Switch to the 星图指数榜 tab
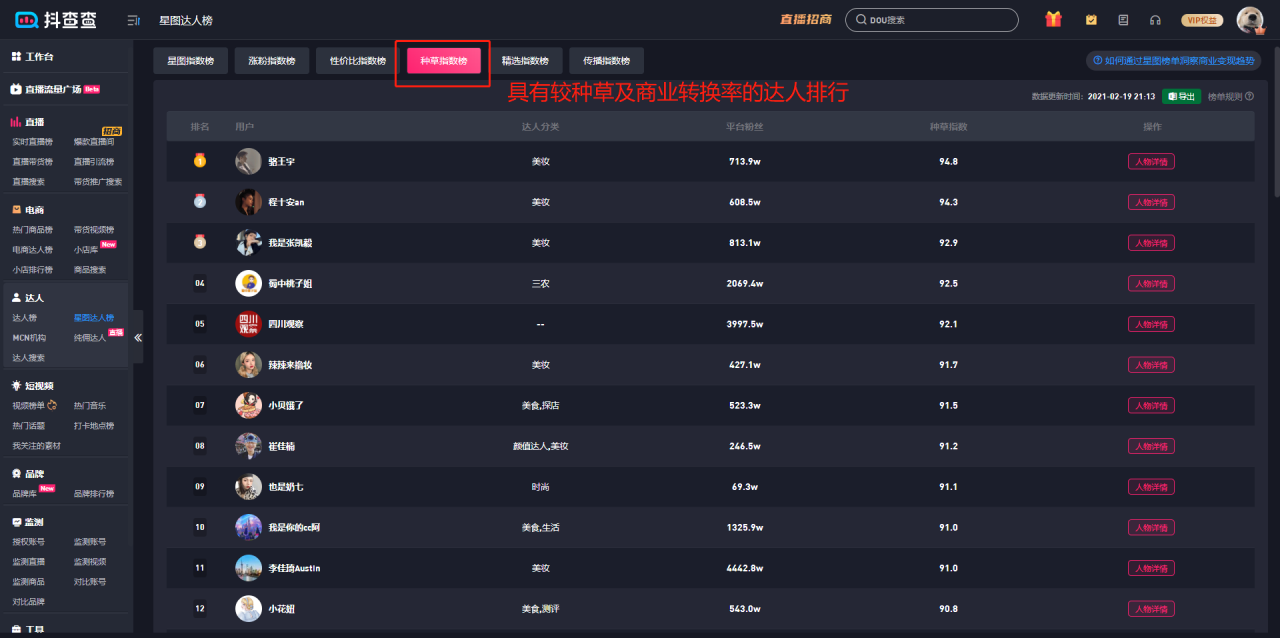Screen dimensions: 1280x638 tap(191, 60)
